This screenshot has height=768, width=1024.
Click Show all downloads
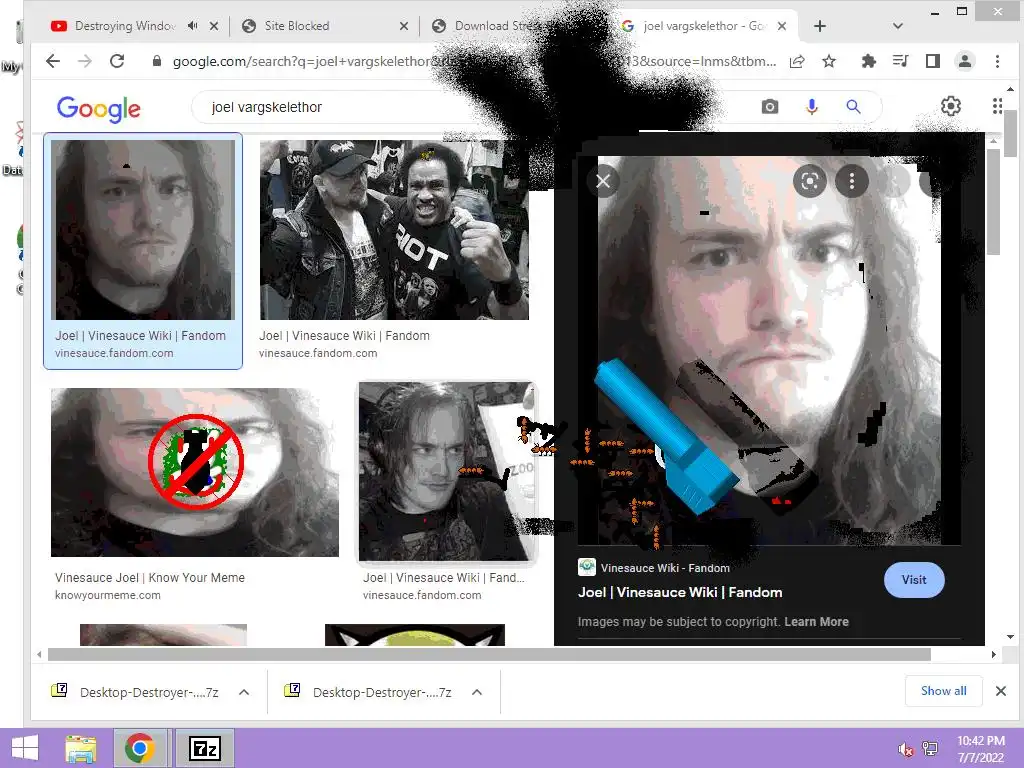[x=943, y=691]
